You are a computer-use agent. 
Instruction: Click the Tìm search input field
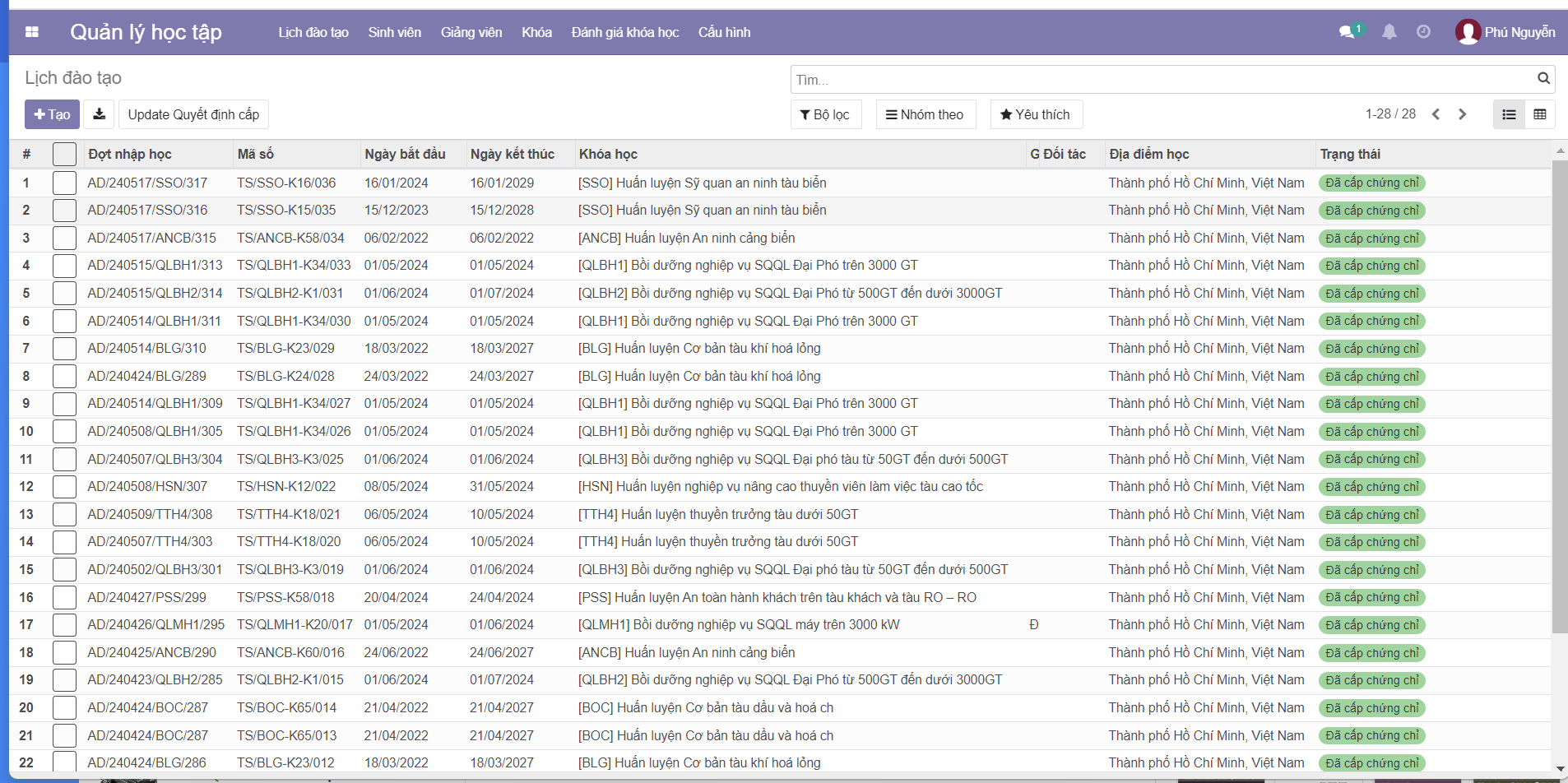pyautogui.click(x=1160, y=80)
